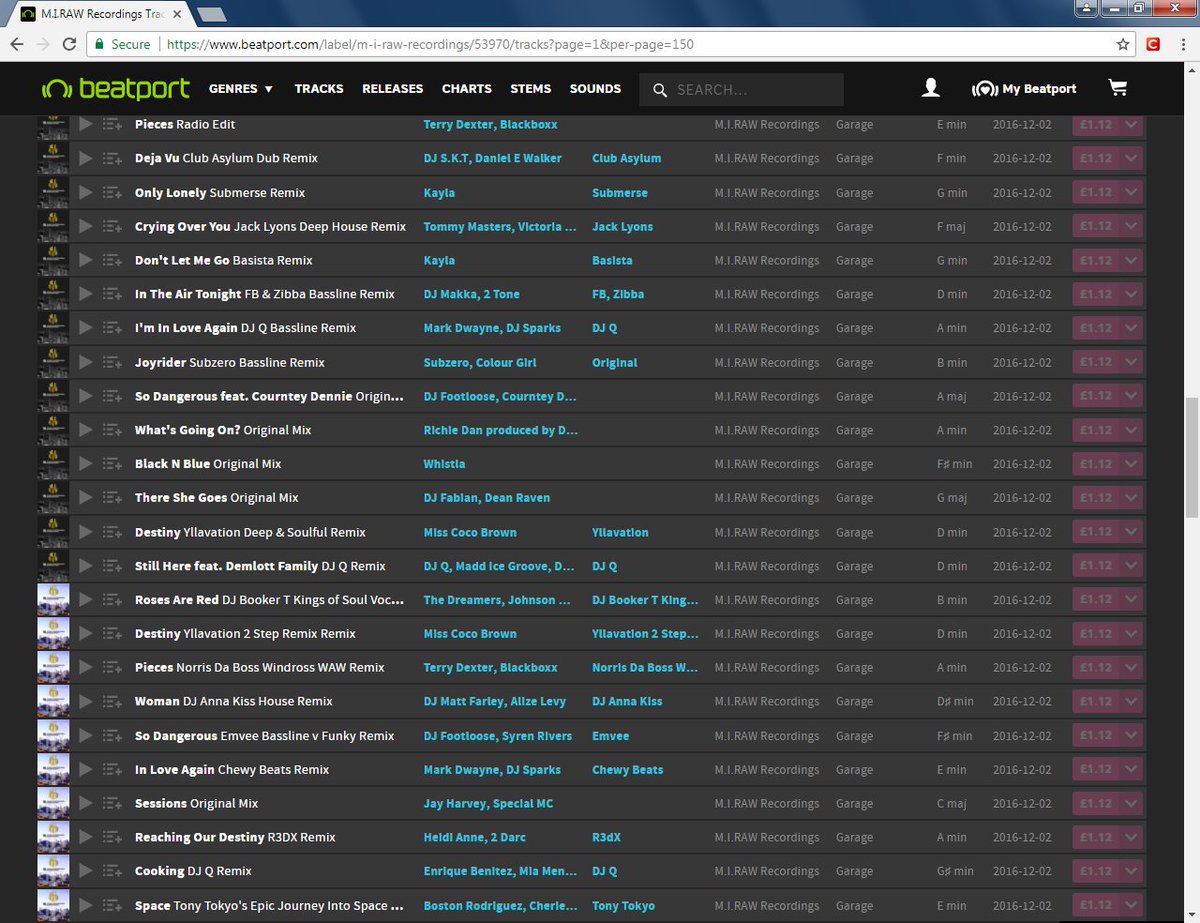Add Roses Are Red to queue

tap(111, 600)
